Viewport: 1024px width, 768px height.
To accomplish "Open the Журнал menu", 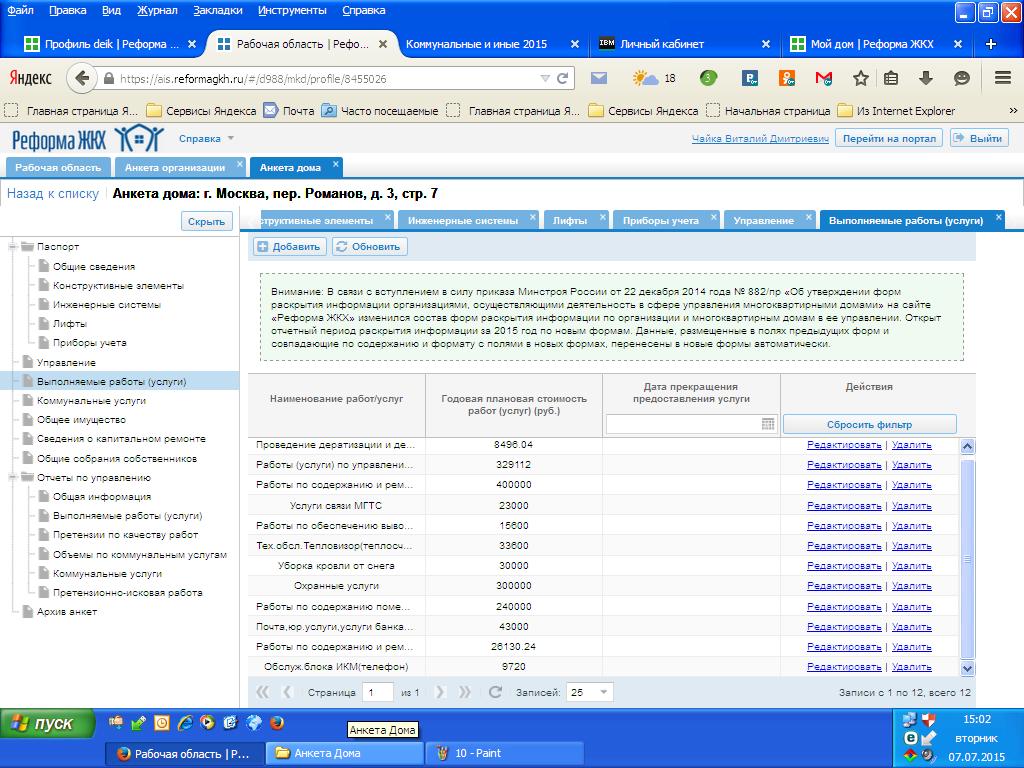I will tap(157, 10).
